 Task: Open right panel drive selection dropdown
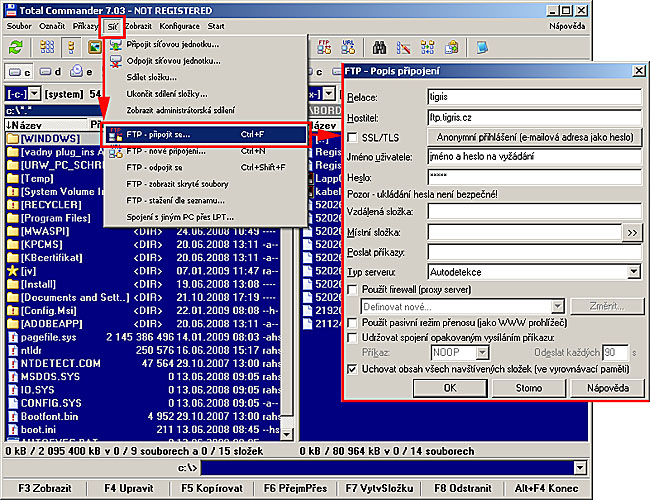329,94
